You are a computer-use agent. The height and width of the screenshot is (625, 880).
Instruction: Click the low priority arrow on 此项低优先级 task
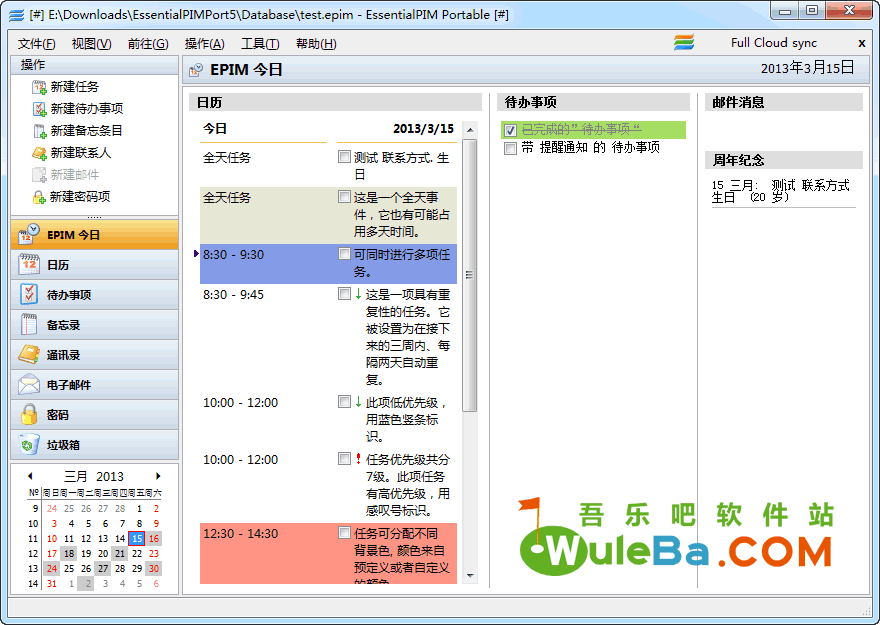tap(358, 402)
